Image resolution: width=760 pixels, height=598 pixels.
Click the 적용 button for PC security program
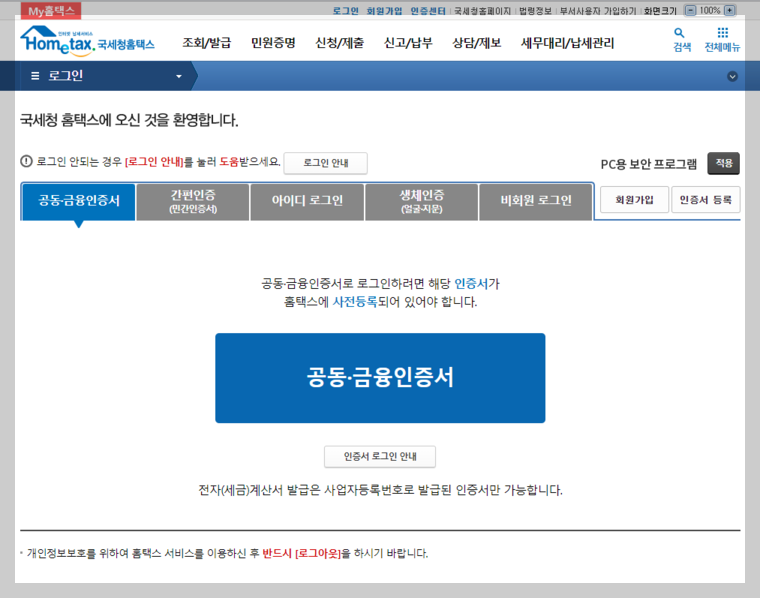coord(724,163)
